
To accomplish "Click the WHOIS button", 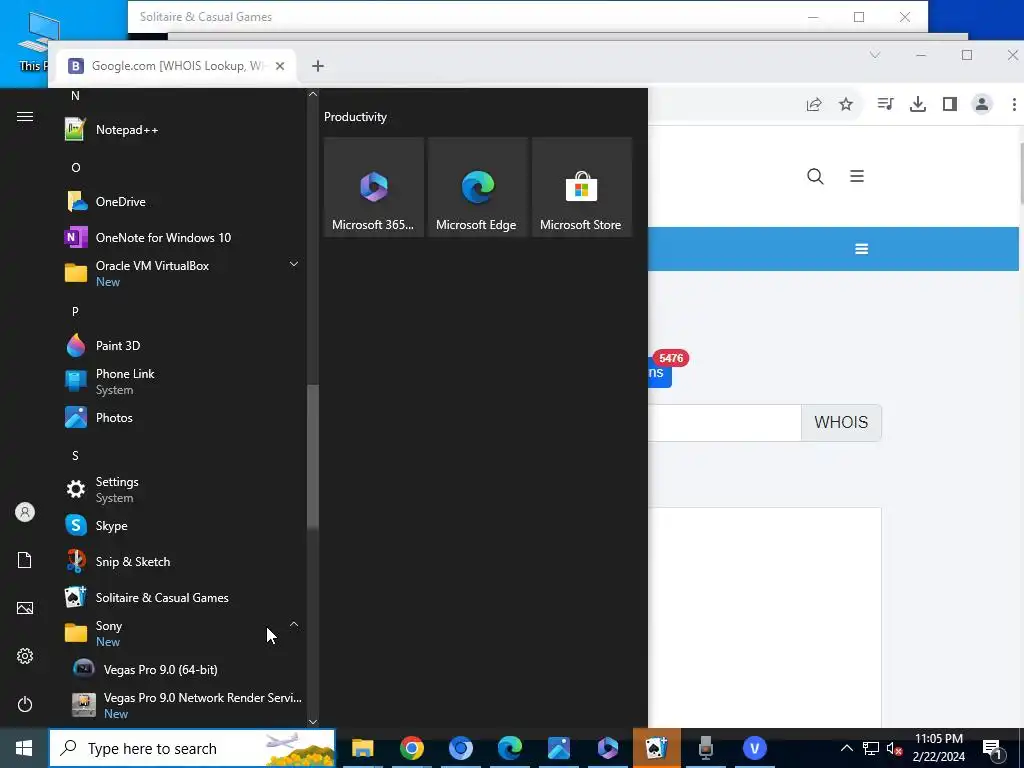I will pos(841,423).
